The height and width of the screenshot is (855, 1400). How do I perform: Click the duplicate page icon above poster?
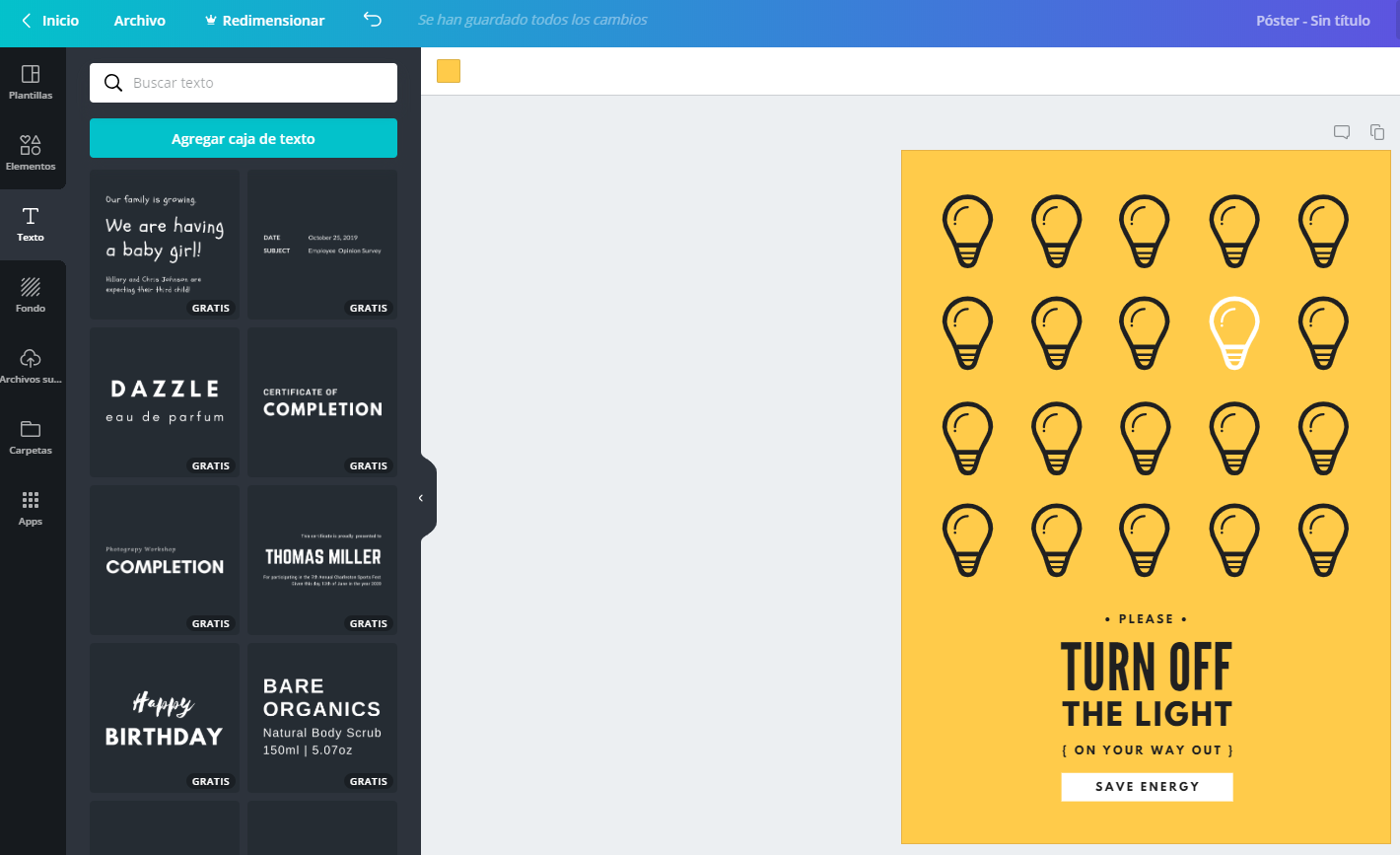pos(1377,132)
